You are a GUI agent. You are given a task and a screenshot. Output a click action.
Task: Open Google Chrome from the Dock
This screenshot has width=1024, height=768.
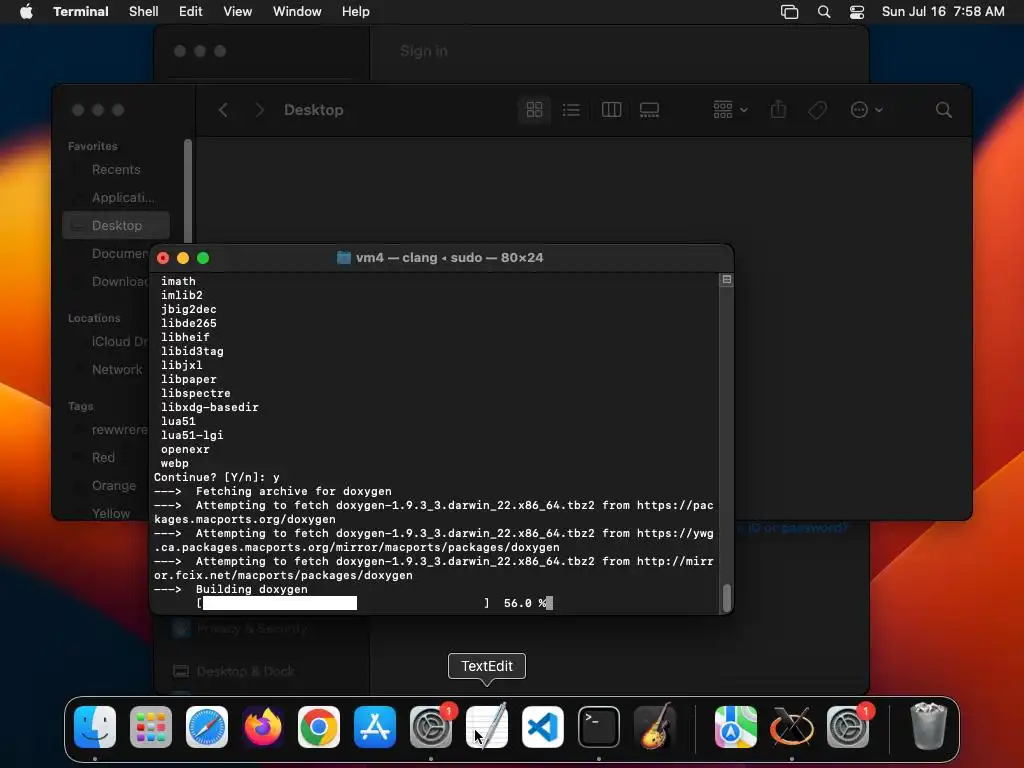coord(319,727)
